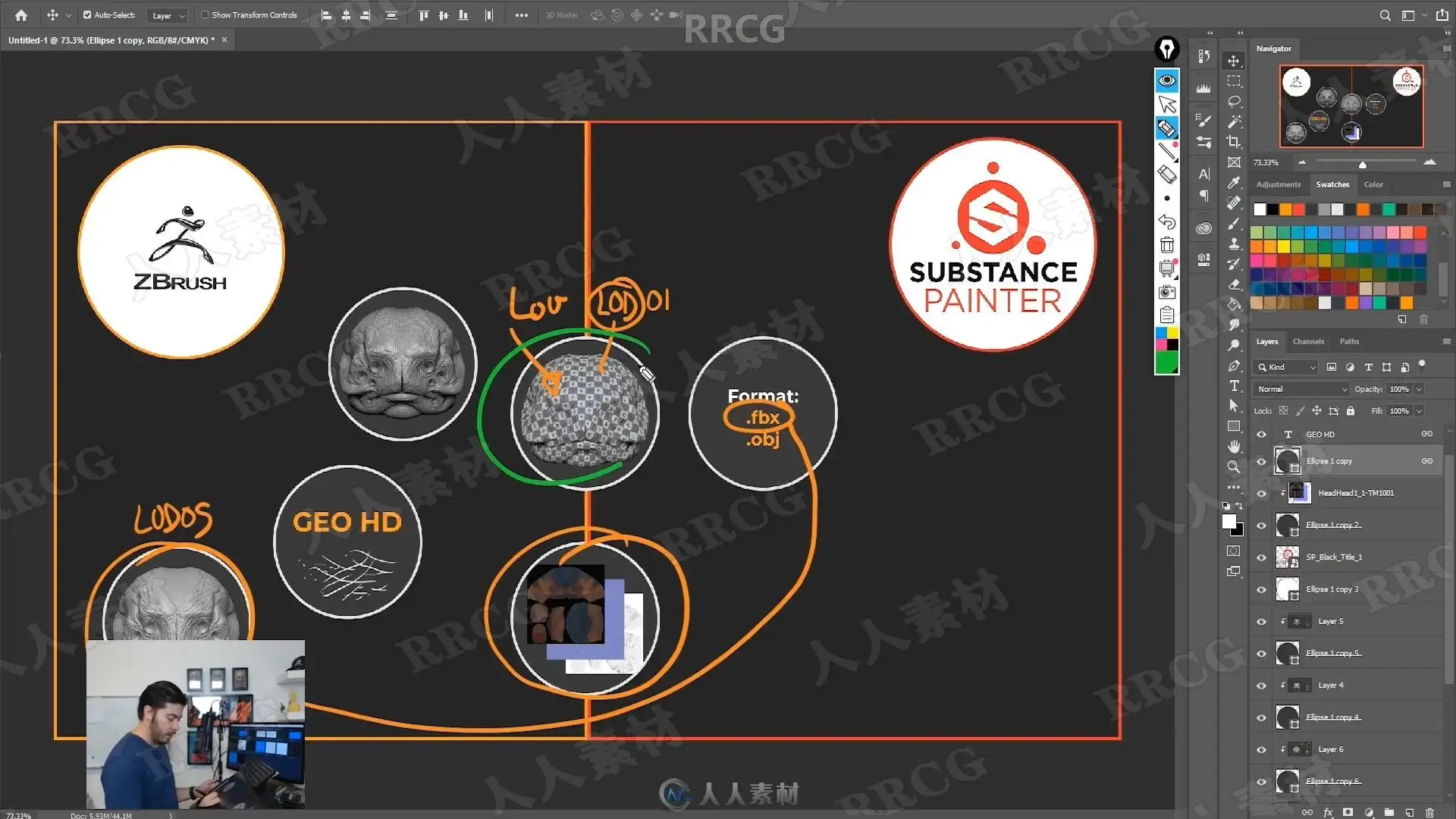Hide the Ellipse 1 copy layer

(1262, 461)
